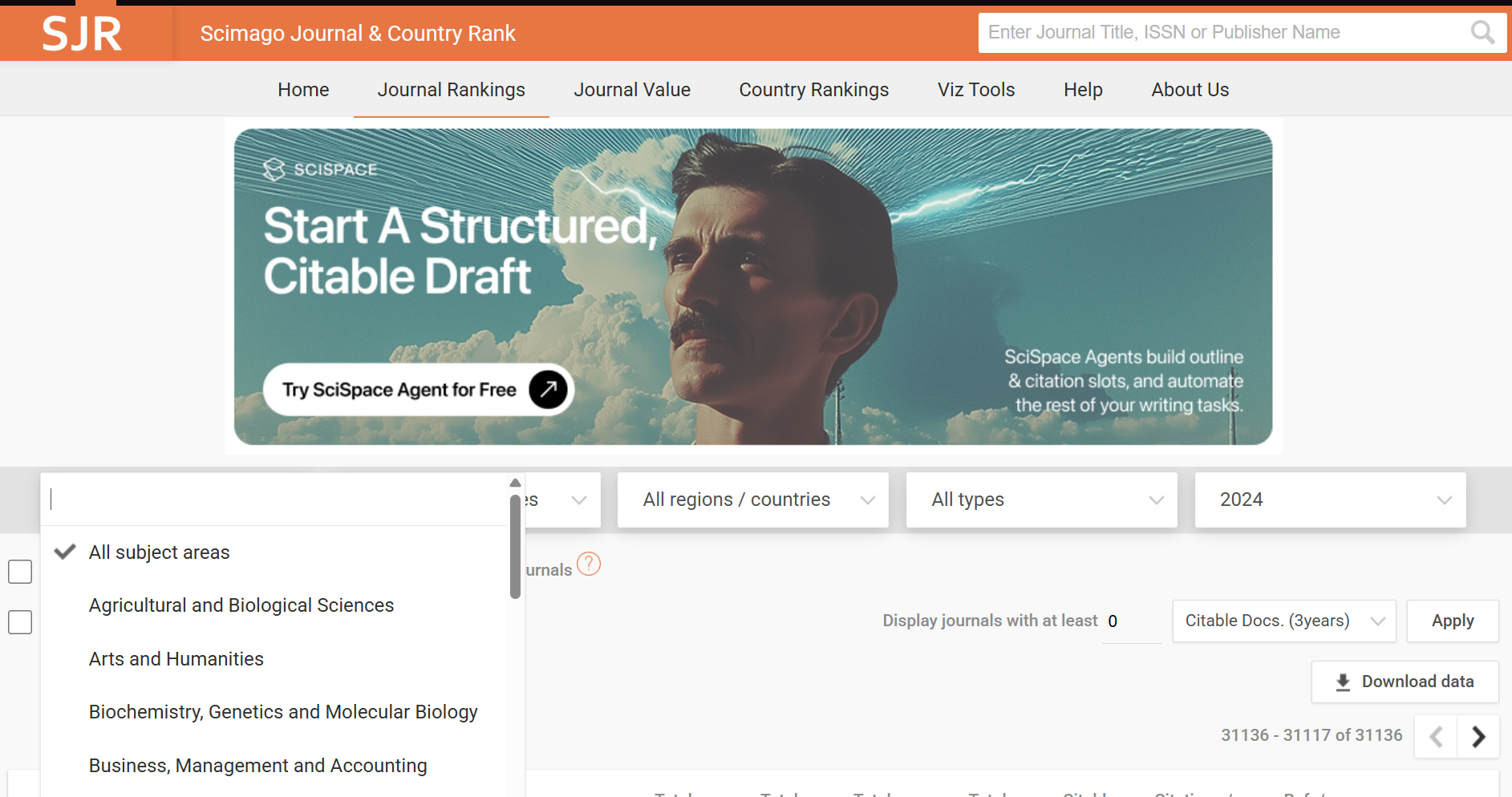Expand Citable Docs. (3years) dropdown
Screen dimensions: 1512x797
pyautogui.click(x=1283, y=621)
